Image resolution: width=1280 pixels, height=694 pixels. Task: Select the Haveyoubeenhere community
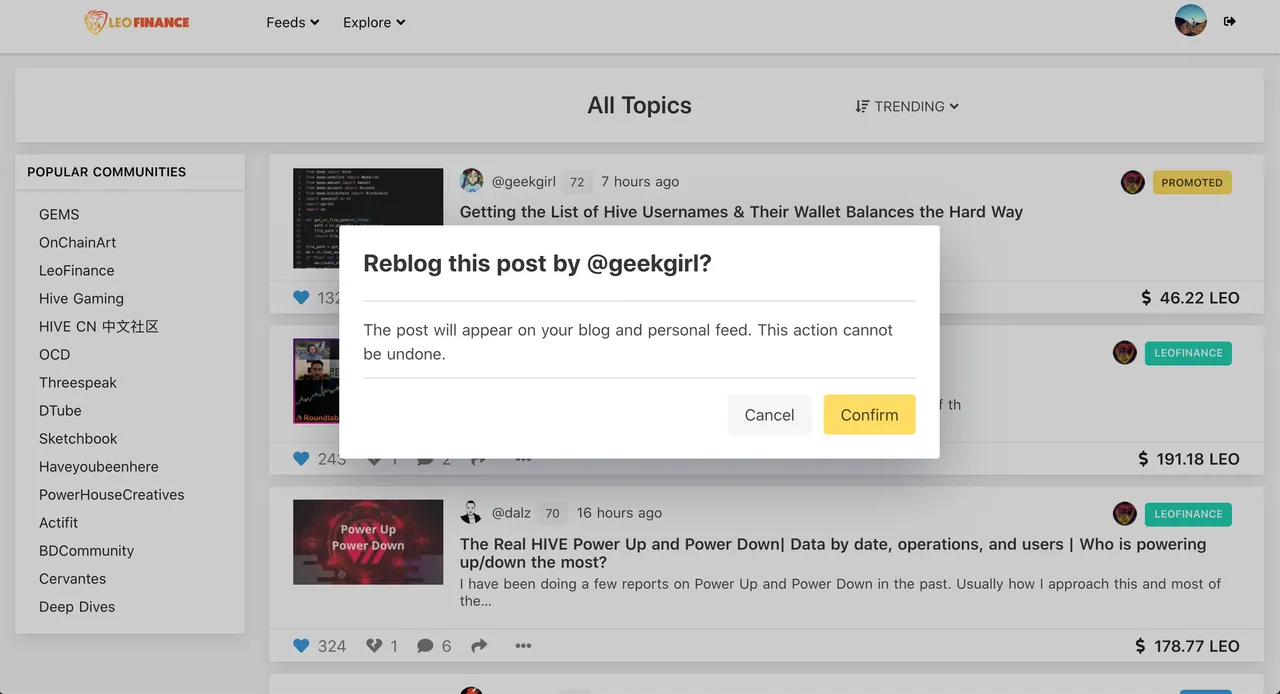coord(98,466)
